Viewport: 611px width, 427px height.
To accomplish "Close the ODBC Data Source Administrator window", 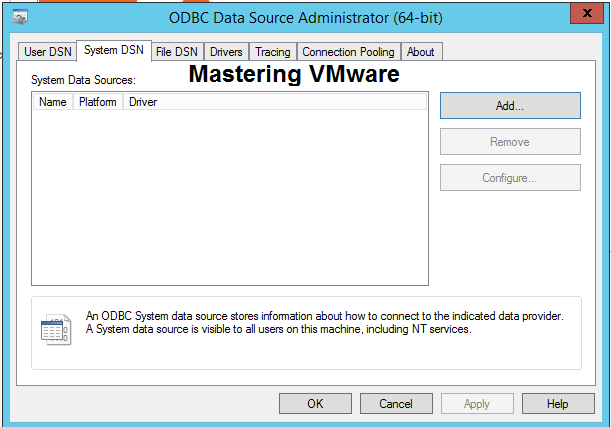I will [587, 13].
